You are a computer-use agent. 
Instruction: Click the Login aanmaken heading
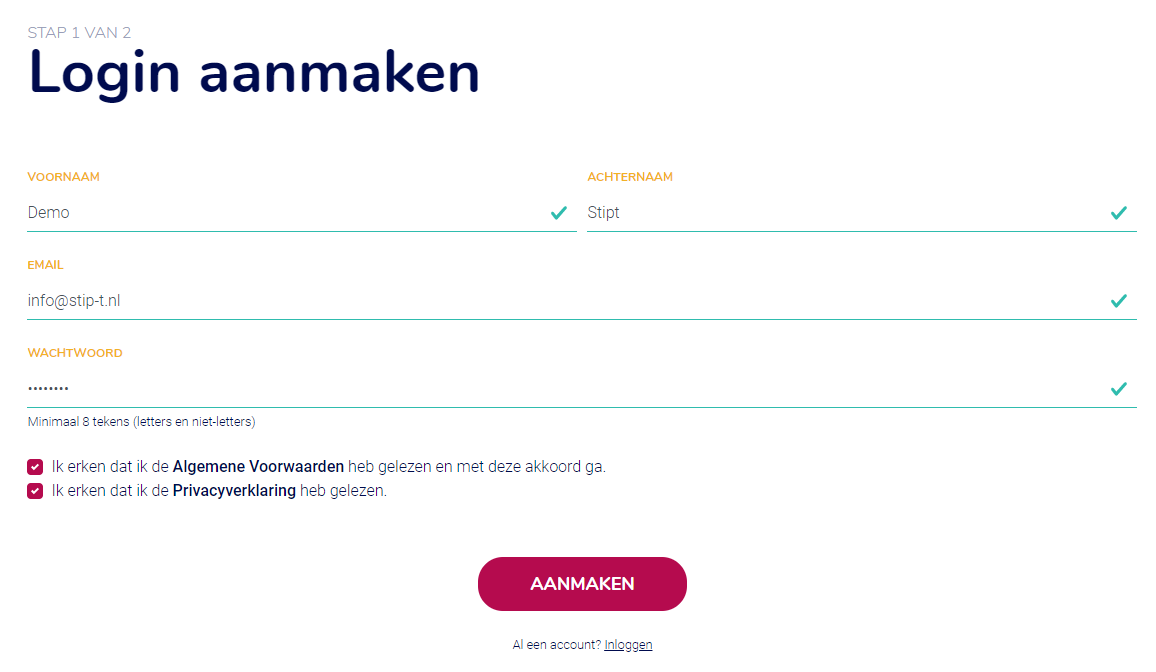tap(253, 71)
